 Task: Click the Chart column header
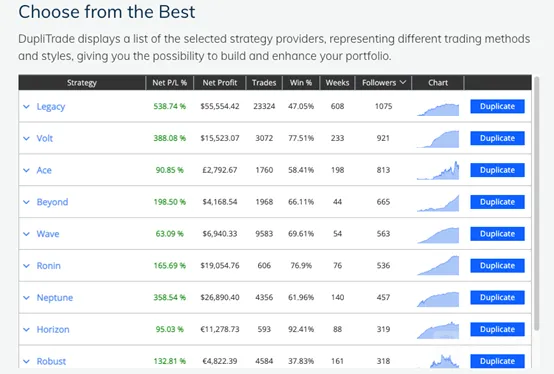438,83
